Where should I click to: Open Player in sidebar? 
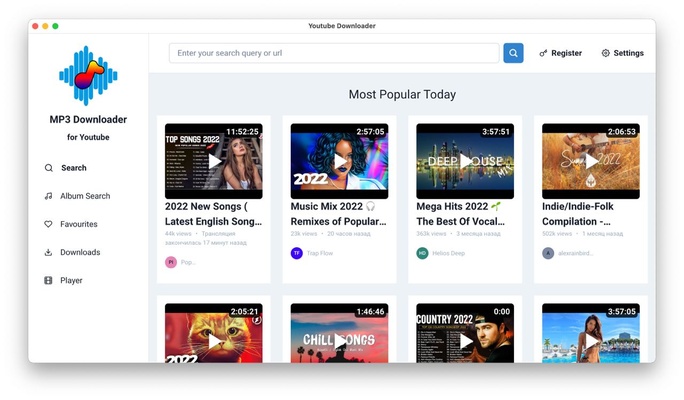(x=71, y=280)
